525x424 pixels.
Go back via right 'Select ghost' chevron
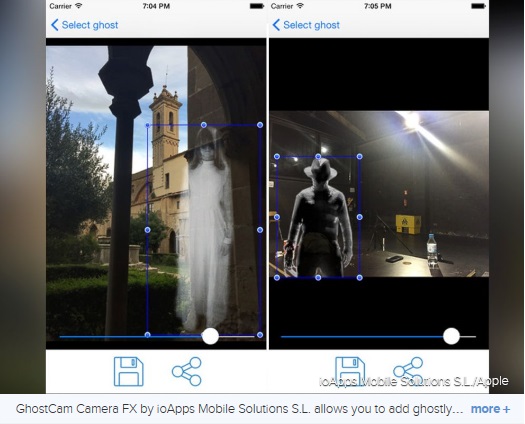[x=276, y=25]
